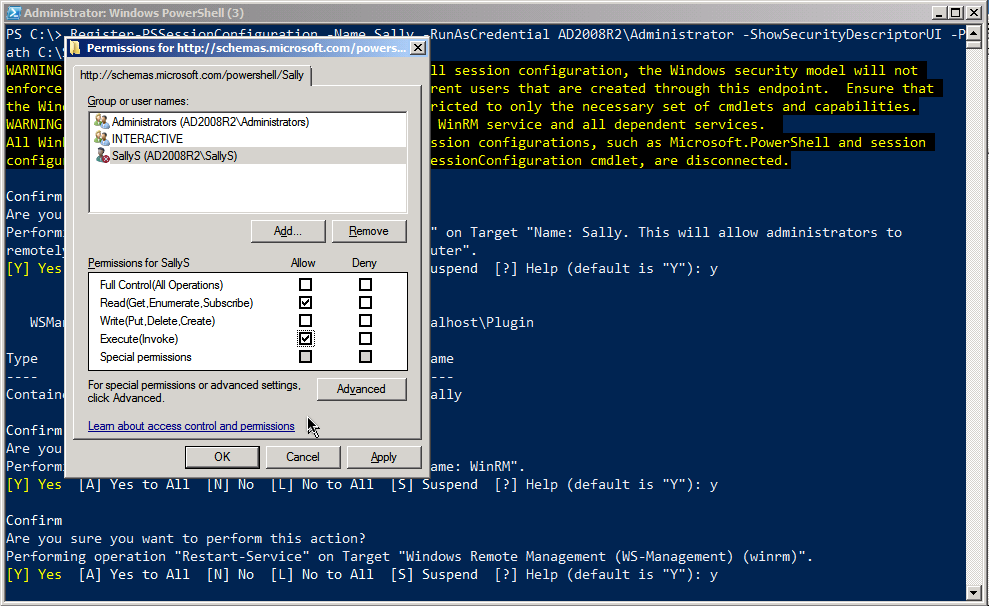Remove the selected SallyS user
This screenshot has width=989, height=606.
pos(368,231)
